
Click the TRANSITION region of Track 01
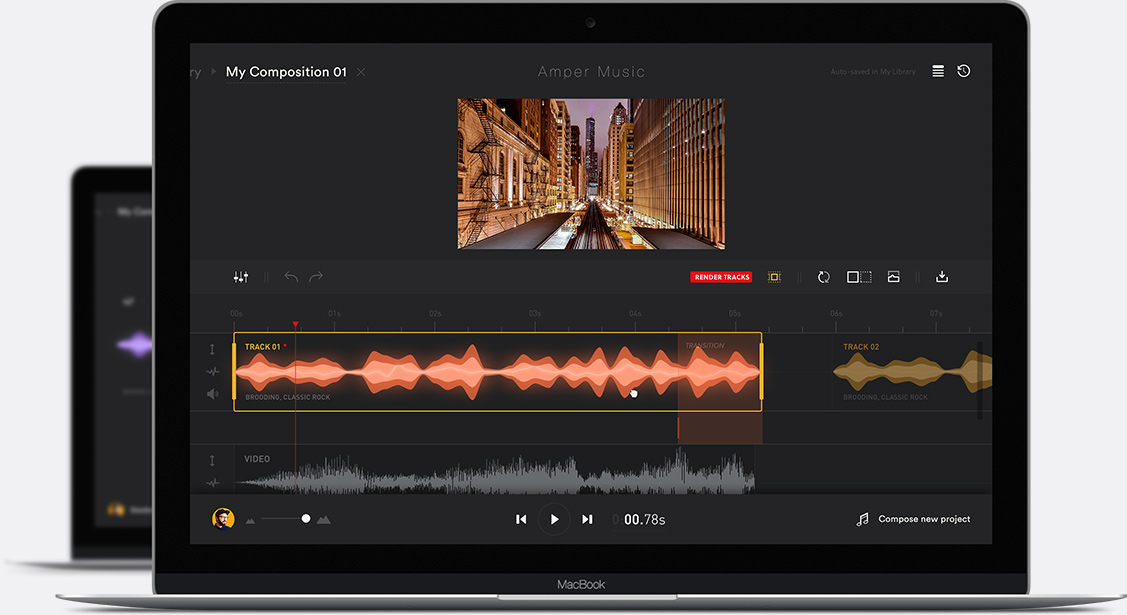pyautogui.click(x=719, y=371)
